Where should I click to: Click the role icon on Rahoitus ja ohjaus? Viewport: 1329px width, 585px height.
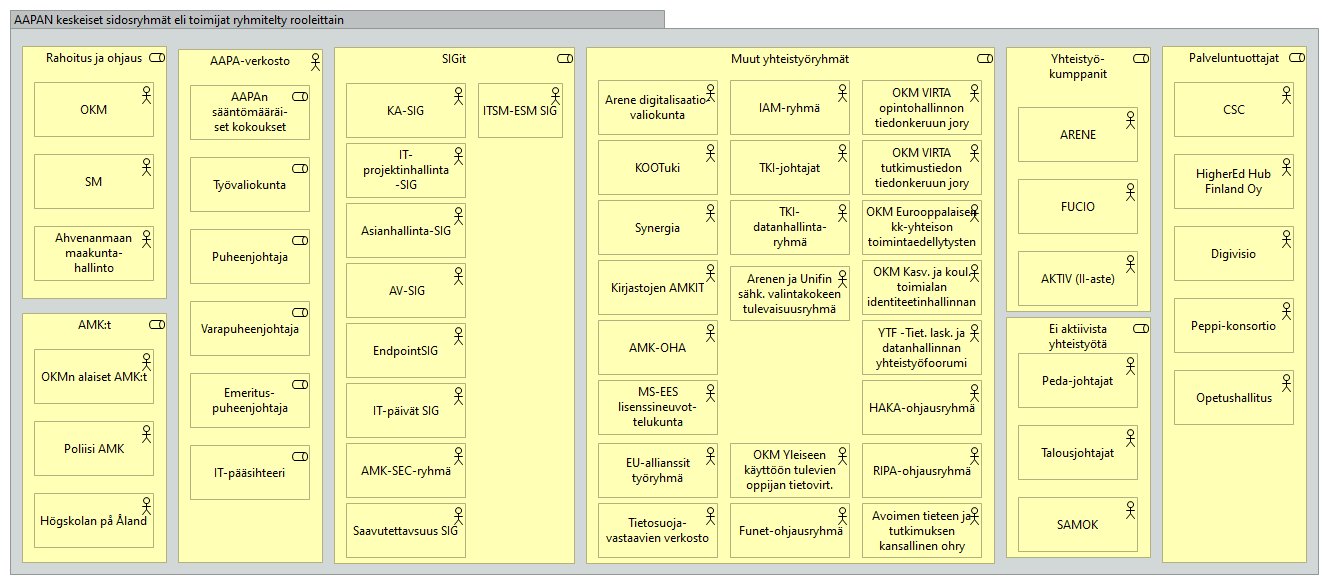coord(156,59)
